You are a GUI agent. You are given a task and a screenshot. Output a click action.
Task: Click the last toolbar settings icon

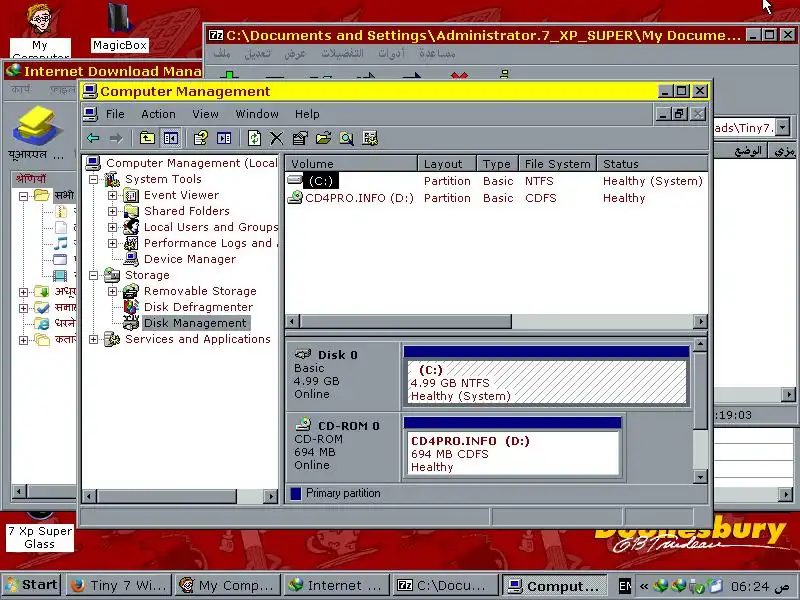[x=370, y=138]
